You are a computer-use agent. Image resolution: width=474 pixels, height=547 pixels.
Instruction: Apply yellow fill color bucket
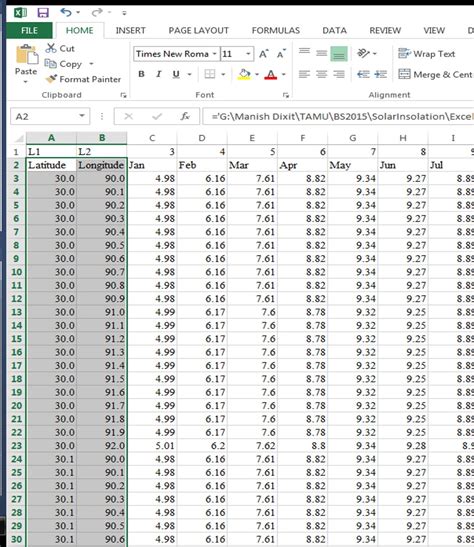(244, 74)
